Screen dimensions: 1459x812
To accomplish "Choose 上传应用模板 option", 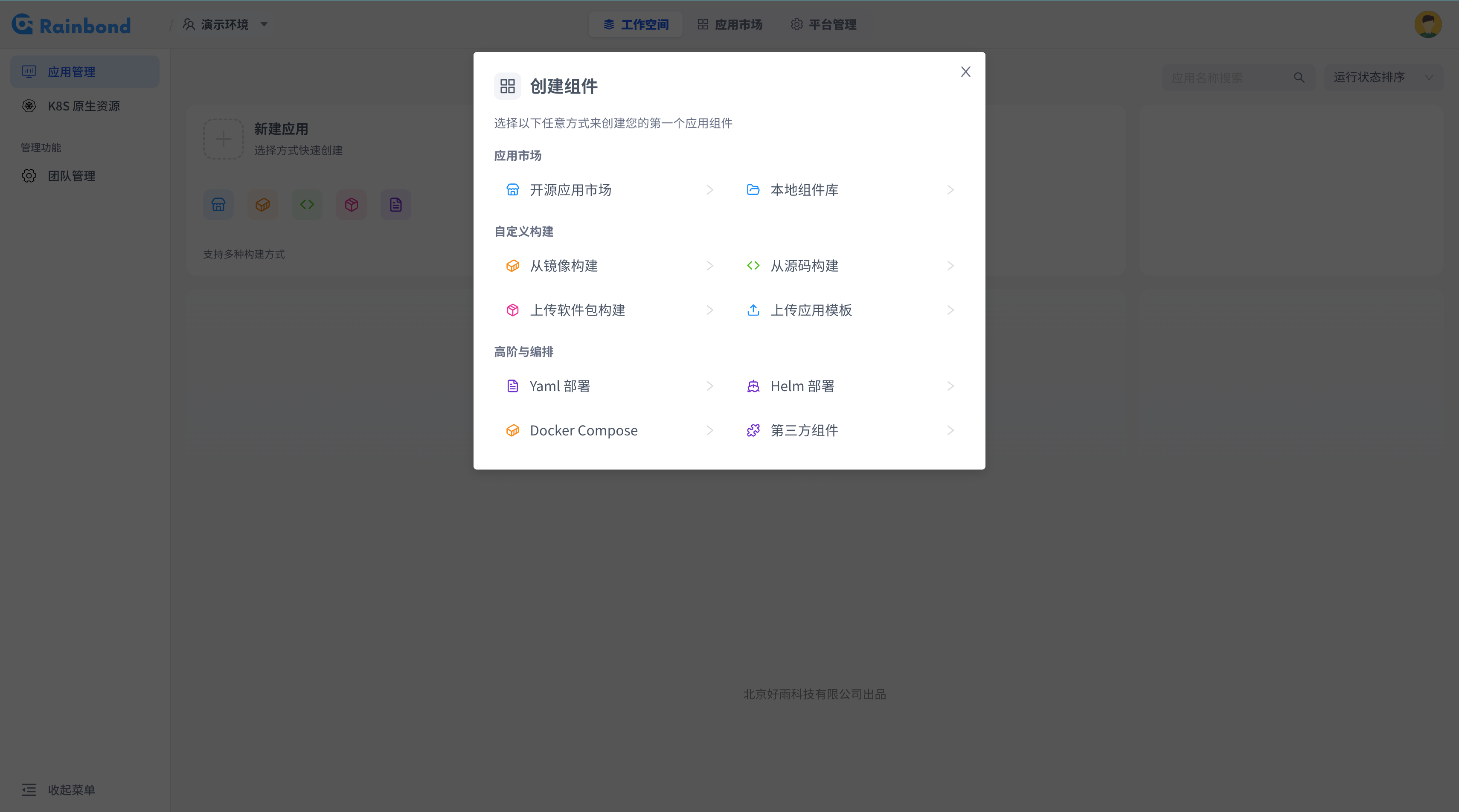I will point(850,310).
